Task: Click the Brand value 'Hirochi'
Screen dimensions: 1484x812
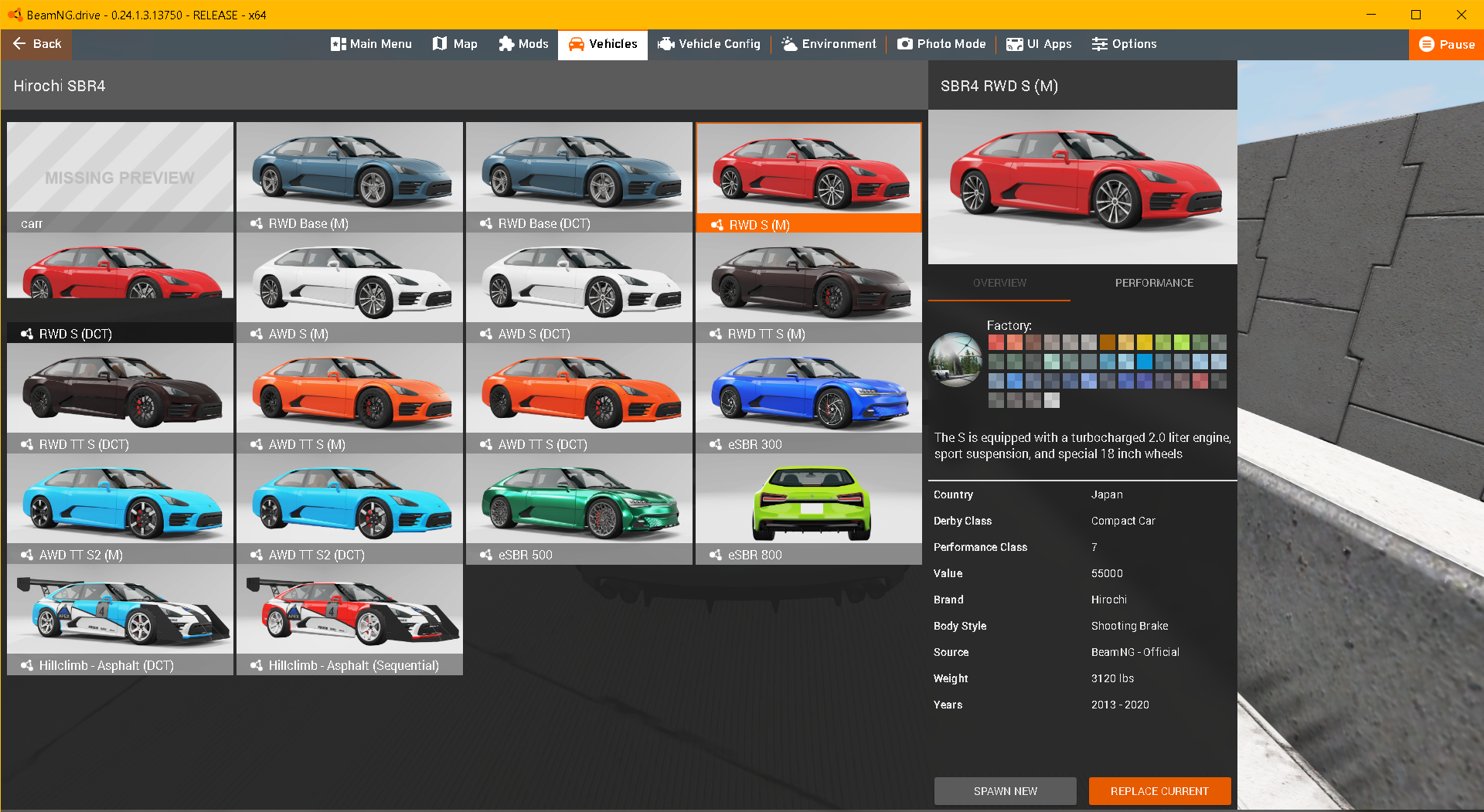Action: 1109,600
